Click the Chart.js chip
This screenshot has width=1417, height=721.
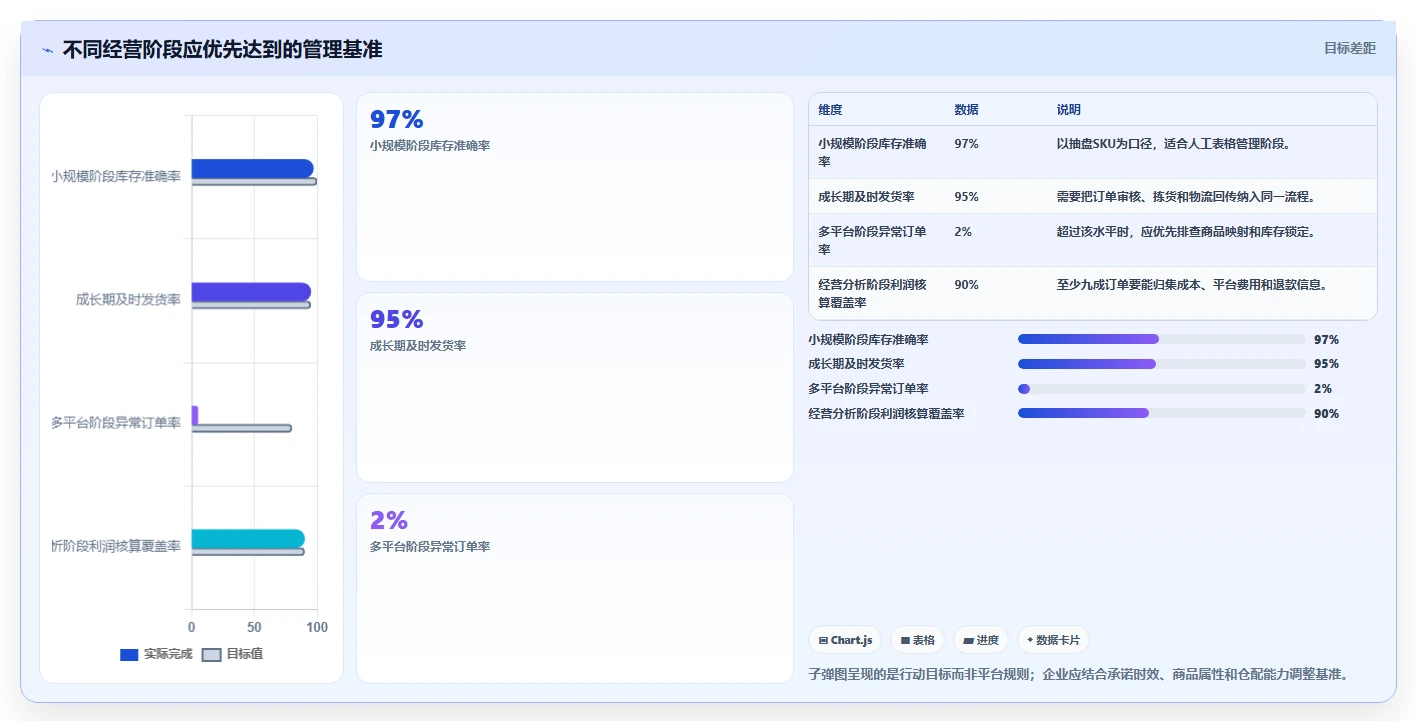[x=845, y=640]
